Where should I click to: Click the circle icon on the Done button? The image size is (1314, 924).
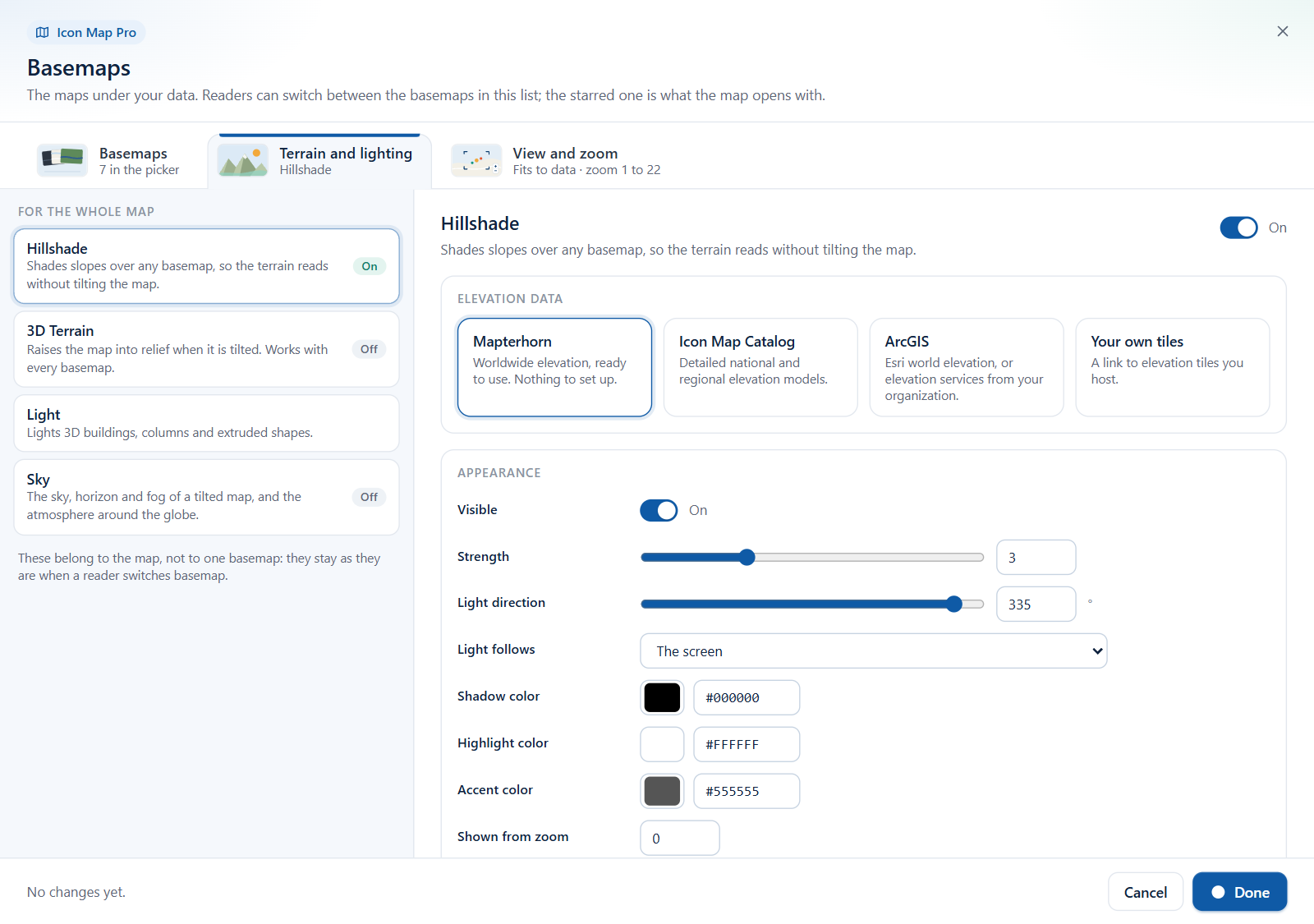tap(1218, 892)
